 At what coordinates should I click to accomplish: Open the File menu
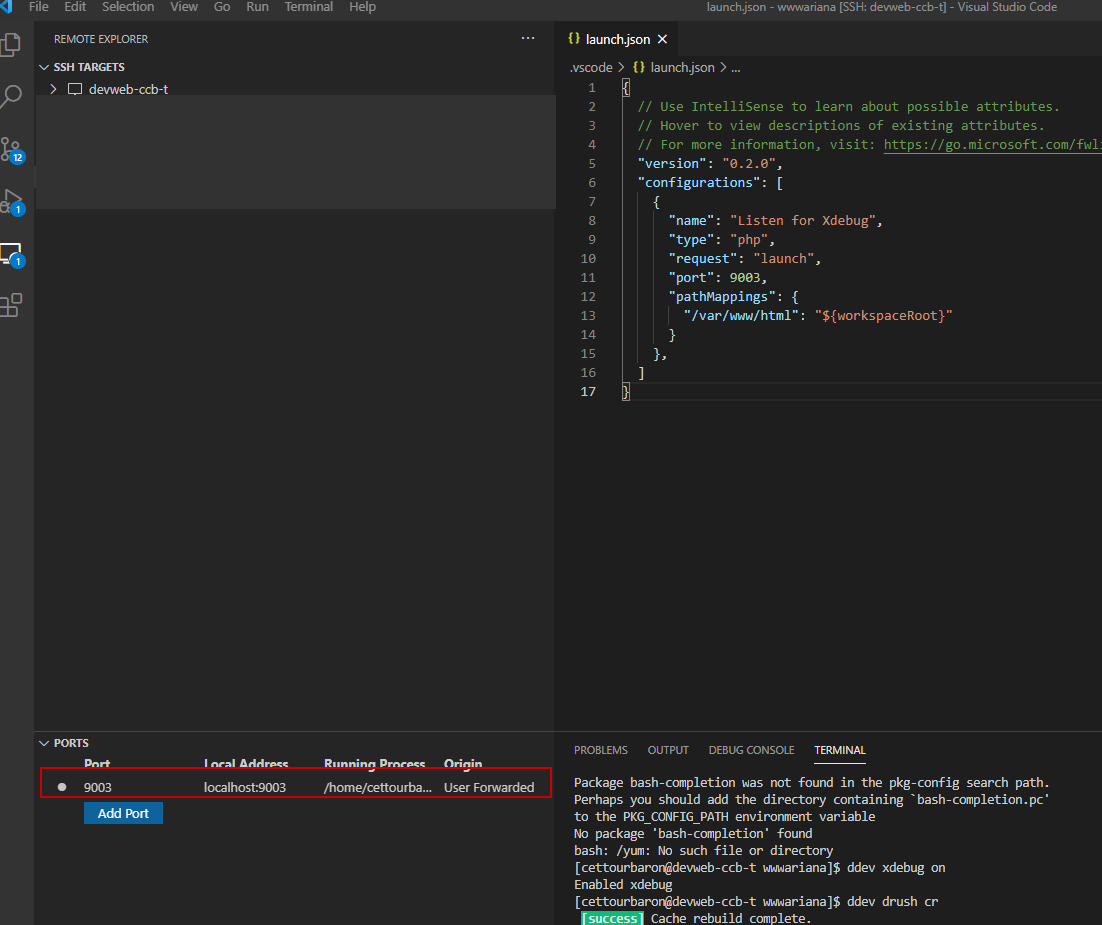click(x=39, y=7)
